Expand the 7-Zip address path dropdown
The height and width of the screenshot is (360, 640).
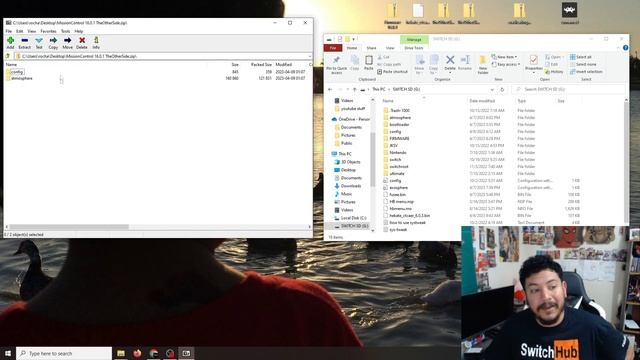tap(309, 56)
